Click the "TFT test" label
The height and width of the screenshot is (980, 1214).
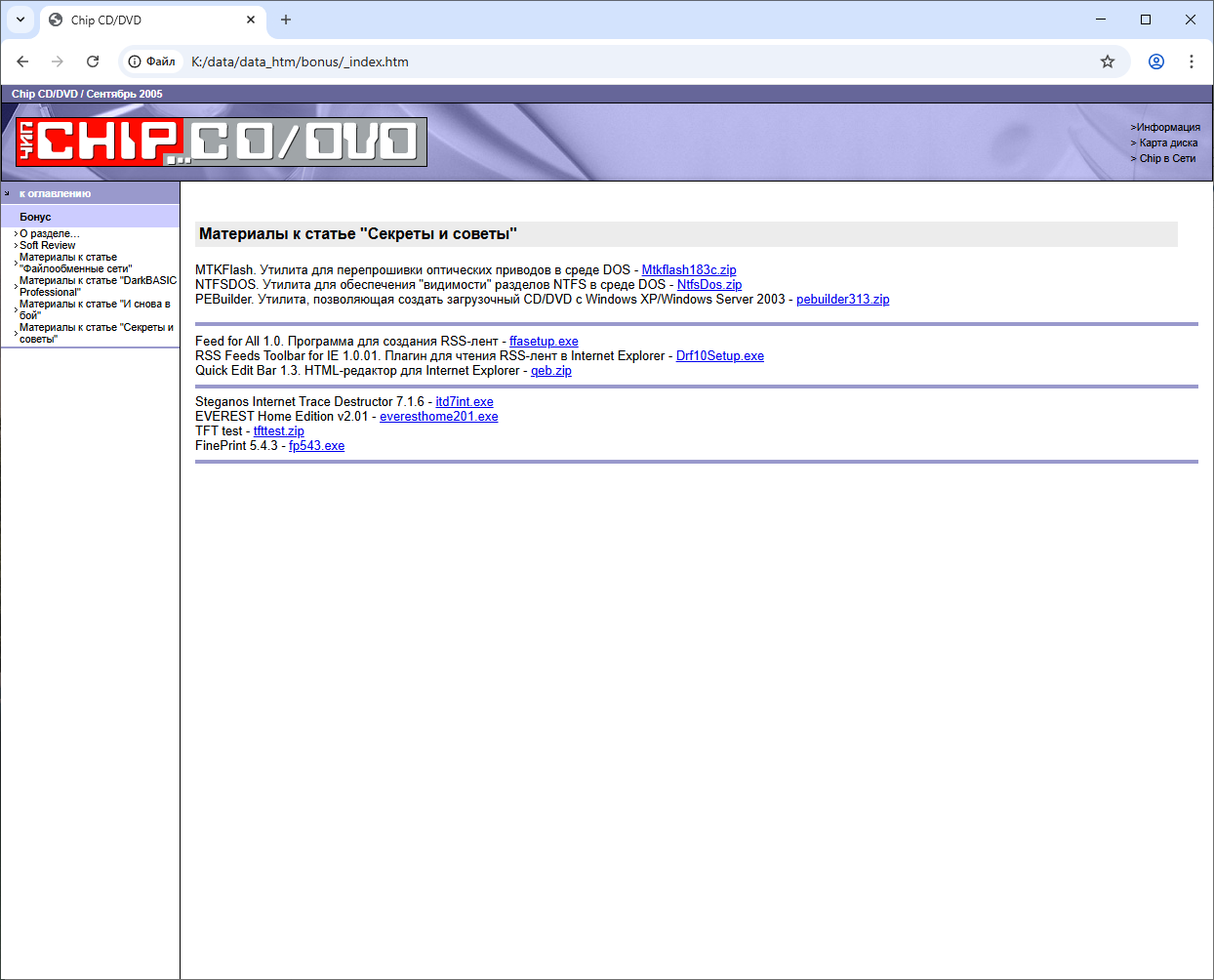219,431
